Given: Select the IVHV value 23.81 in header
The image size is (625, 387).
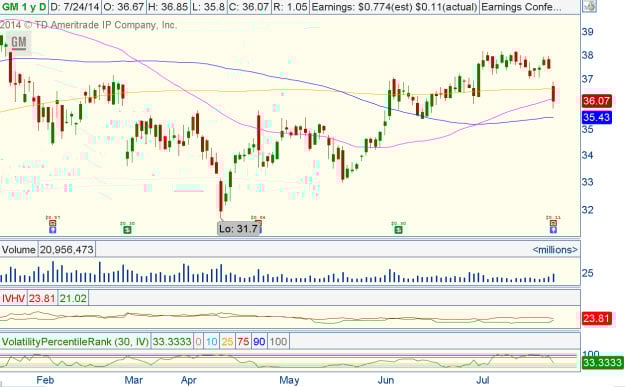Looking at the screenshot, I should click(42, 299).
